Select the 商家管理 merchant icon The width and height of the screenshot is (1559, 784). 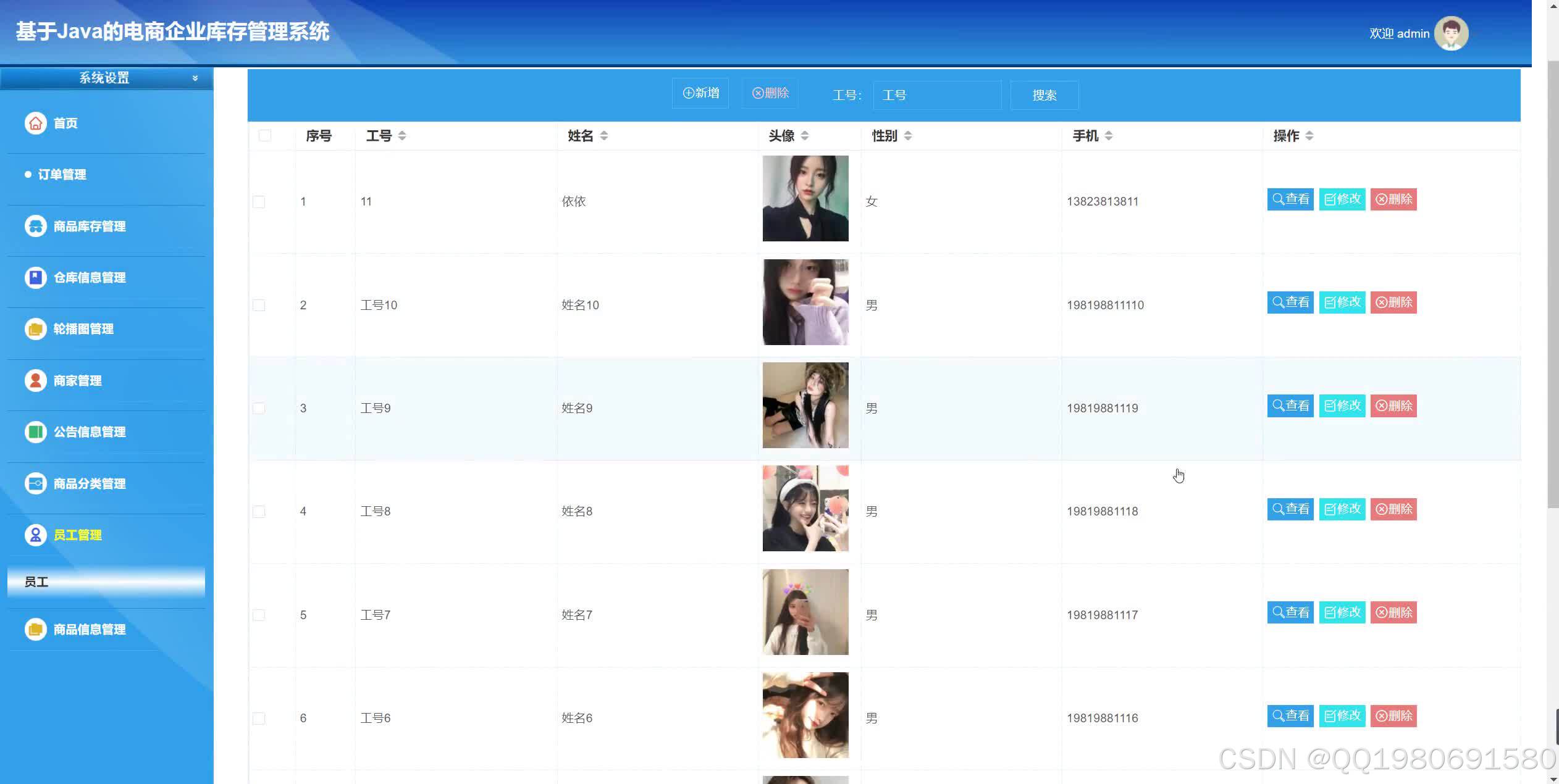click(x=35, y=380)
